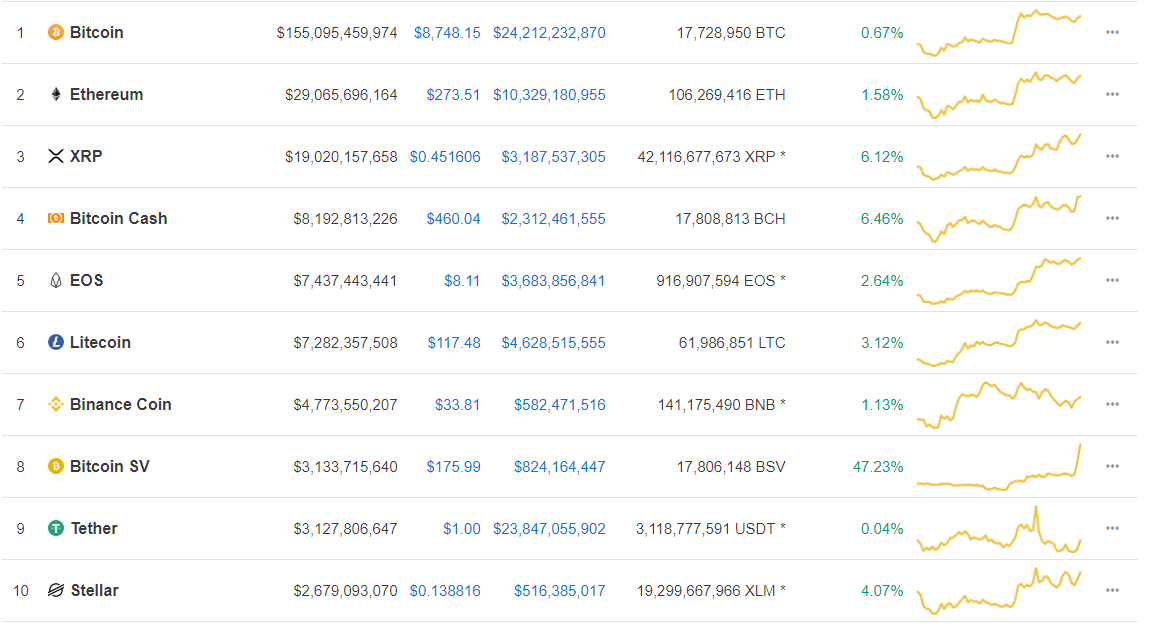Click Stellar price $0.138816
The width and height of the screenshot is (1154, 625).
click(x=445, y=590)
